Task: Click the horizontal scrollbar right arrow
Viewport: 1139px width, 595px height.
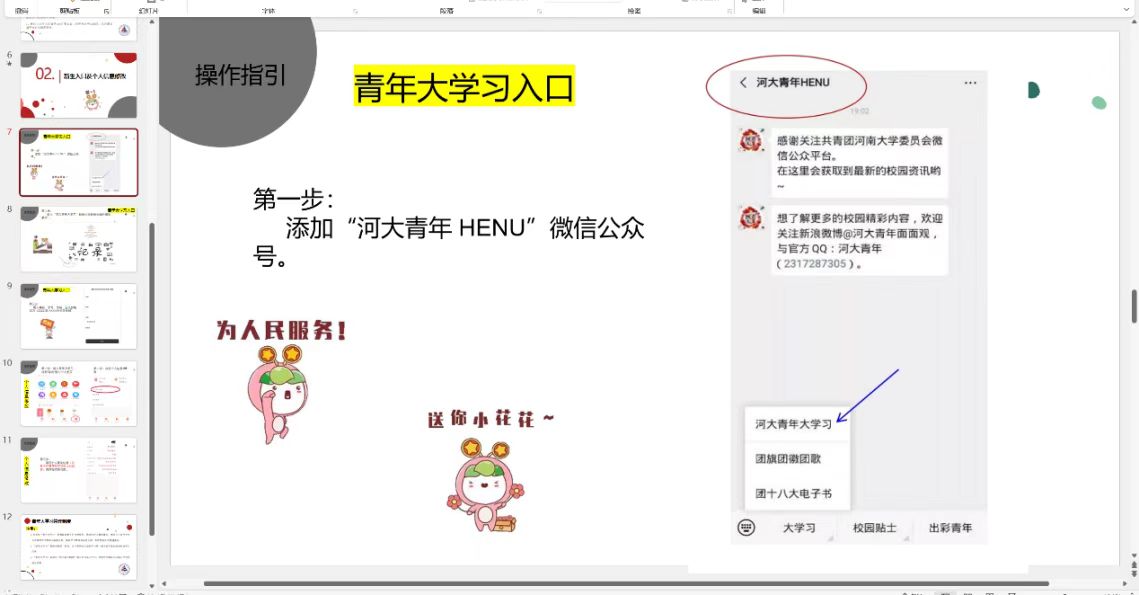Action: coord(1125,583)
